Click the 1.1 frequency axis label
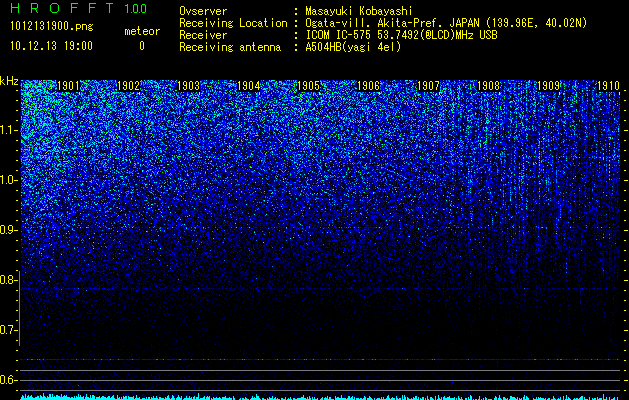This screenshot has height=400, width=629. point(8,130)
